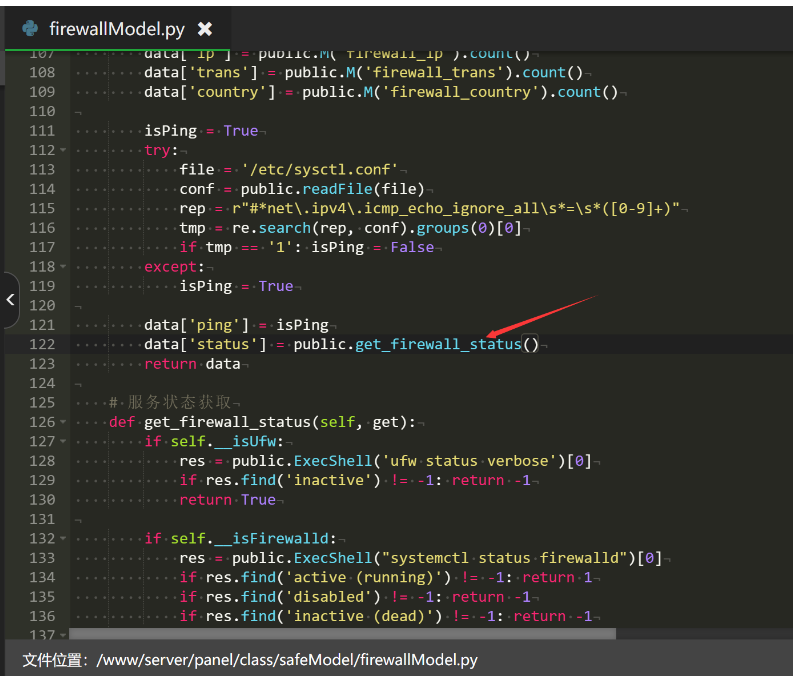Click the file path in status bar
This screenshot has height=676, width=793.
pos(287,659)
